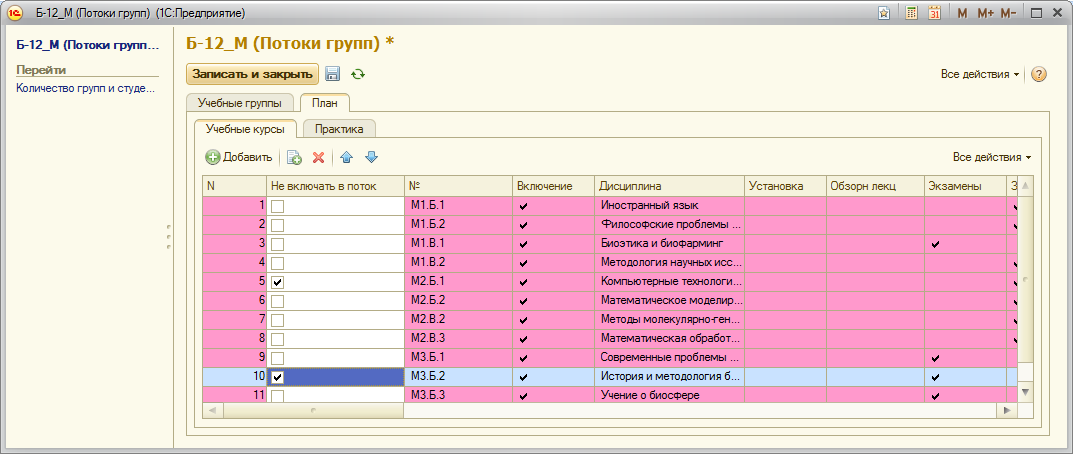
Task: Click the horizontal scrollbar right arrow
Action: click(1006, 410)
